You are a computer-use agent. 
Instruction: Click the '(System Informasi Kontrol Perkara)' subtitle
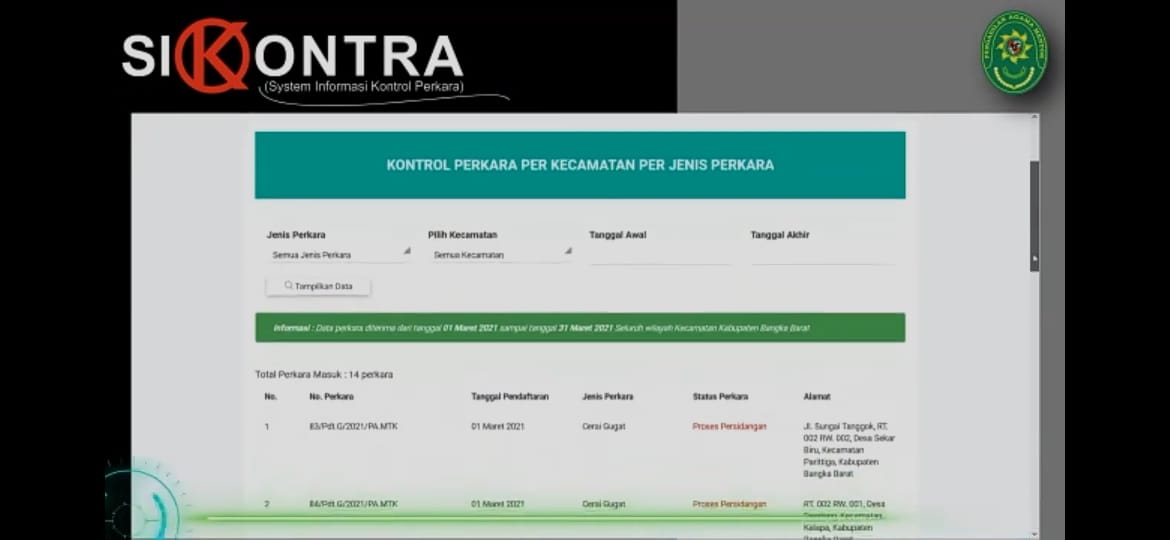[x=364, y=87]
